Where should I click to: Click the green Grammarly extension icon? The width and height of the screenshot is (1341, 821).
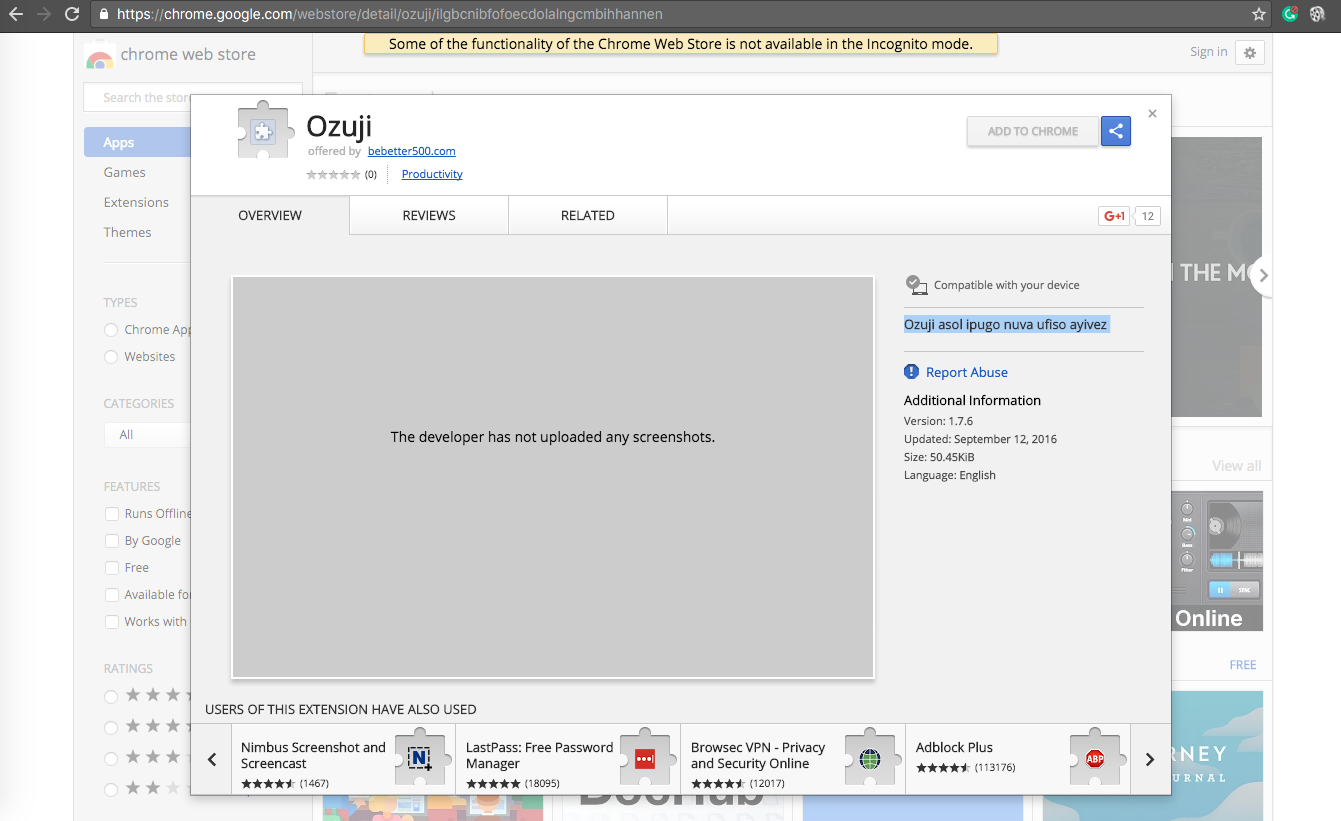pyautogui.click(x=1291, y=14)
